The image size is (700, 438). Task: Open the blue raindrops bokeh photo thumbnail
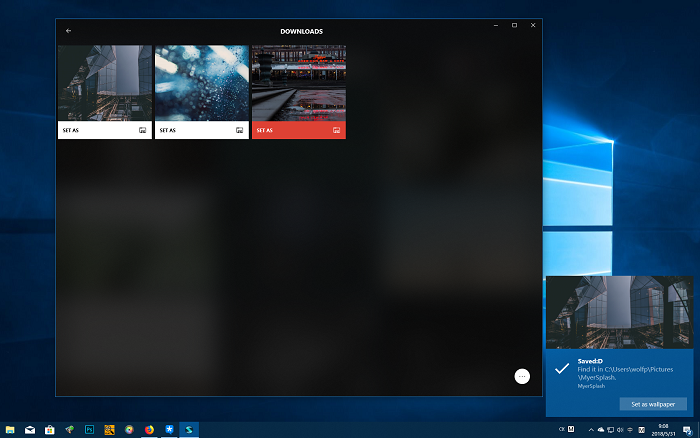202,83
